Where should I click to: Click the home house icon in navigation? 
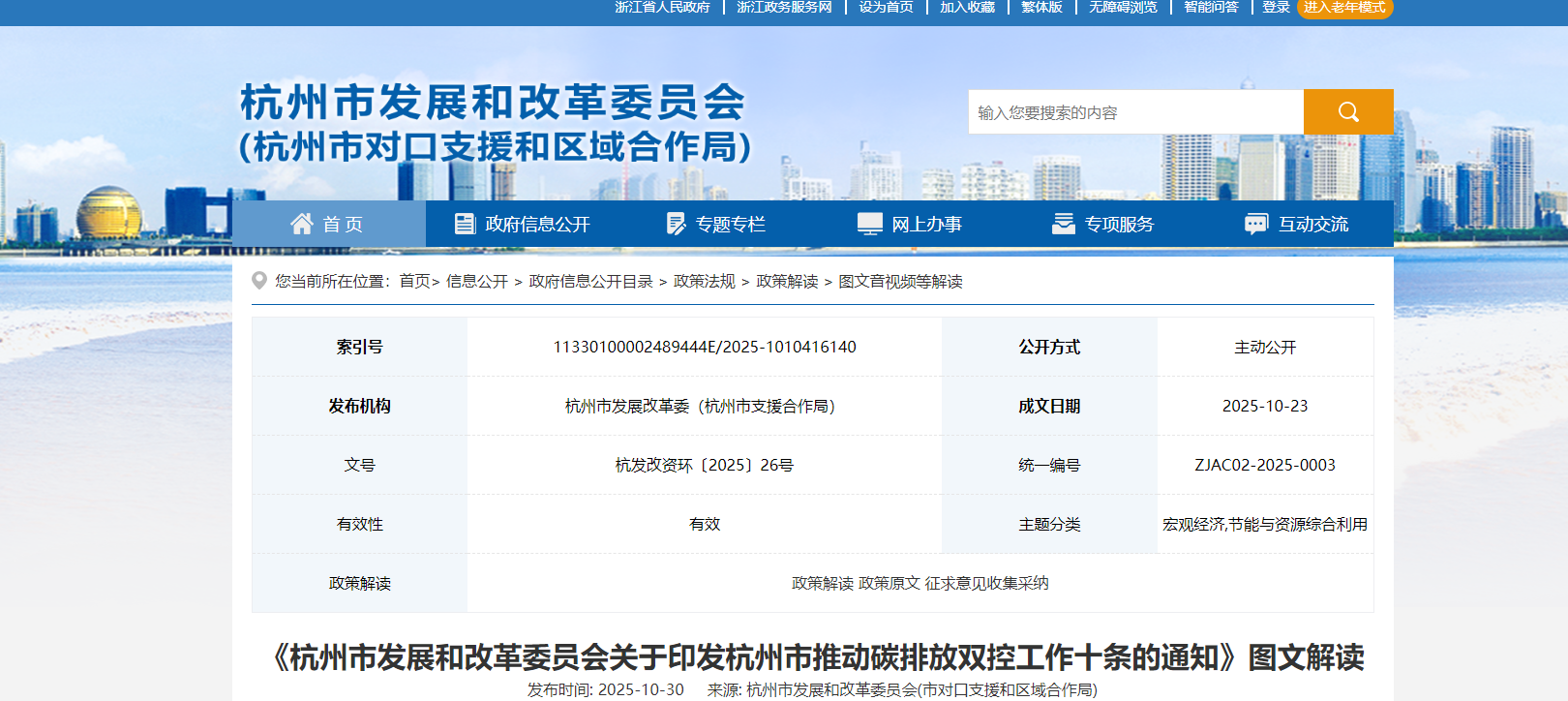[x=302, y=224]
